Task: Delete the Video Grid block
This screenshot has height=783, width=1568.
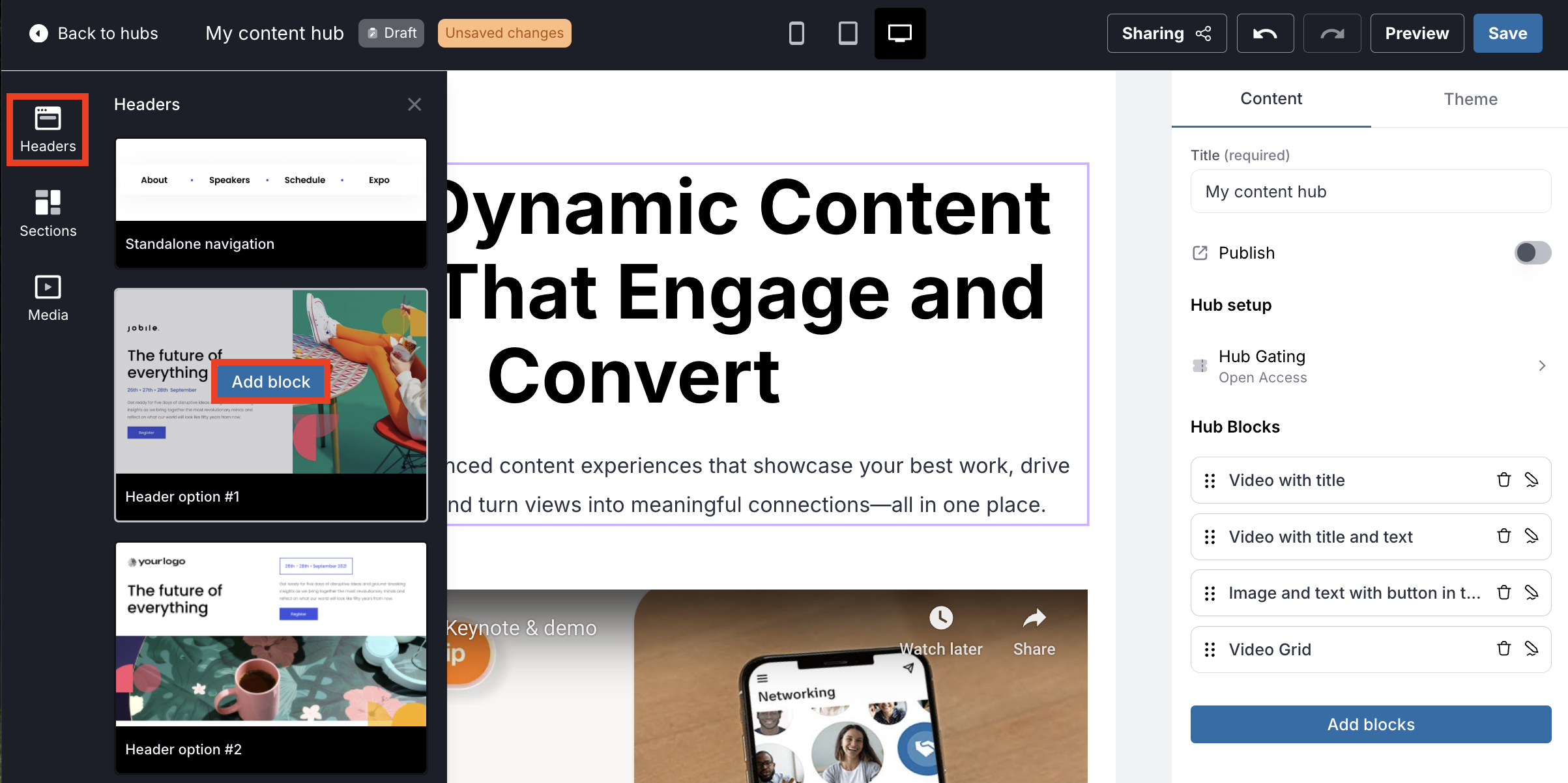Action: point(1503,649)
